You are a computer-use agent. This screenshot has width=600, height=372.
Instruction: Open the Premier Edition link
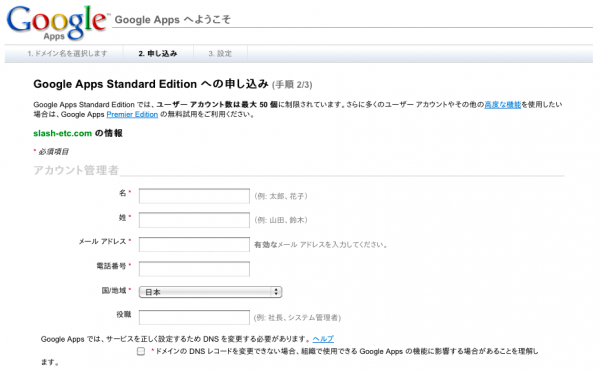[x=132, y=114]
